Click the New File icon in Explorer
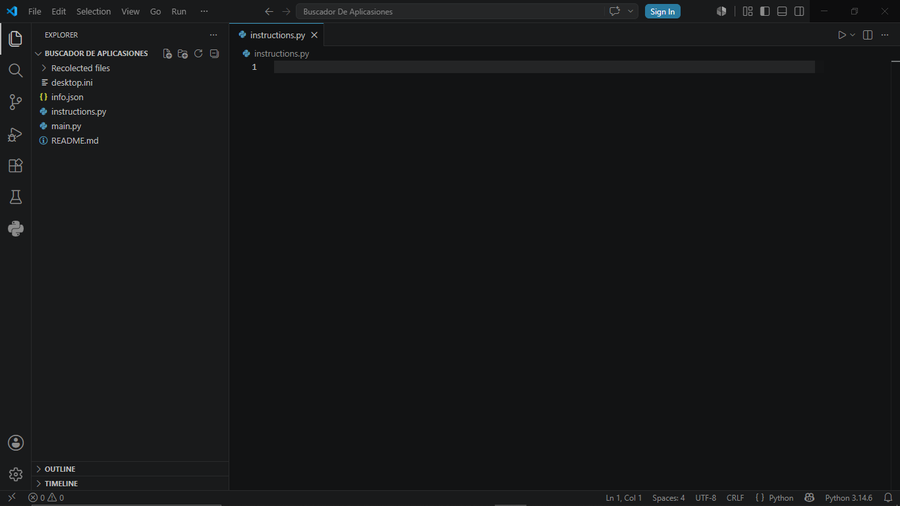Image resolution: width=900 pixels, height=506 pixels. (x=167, y=53)
